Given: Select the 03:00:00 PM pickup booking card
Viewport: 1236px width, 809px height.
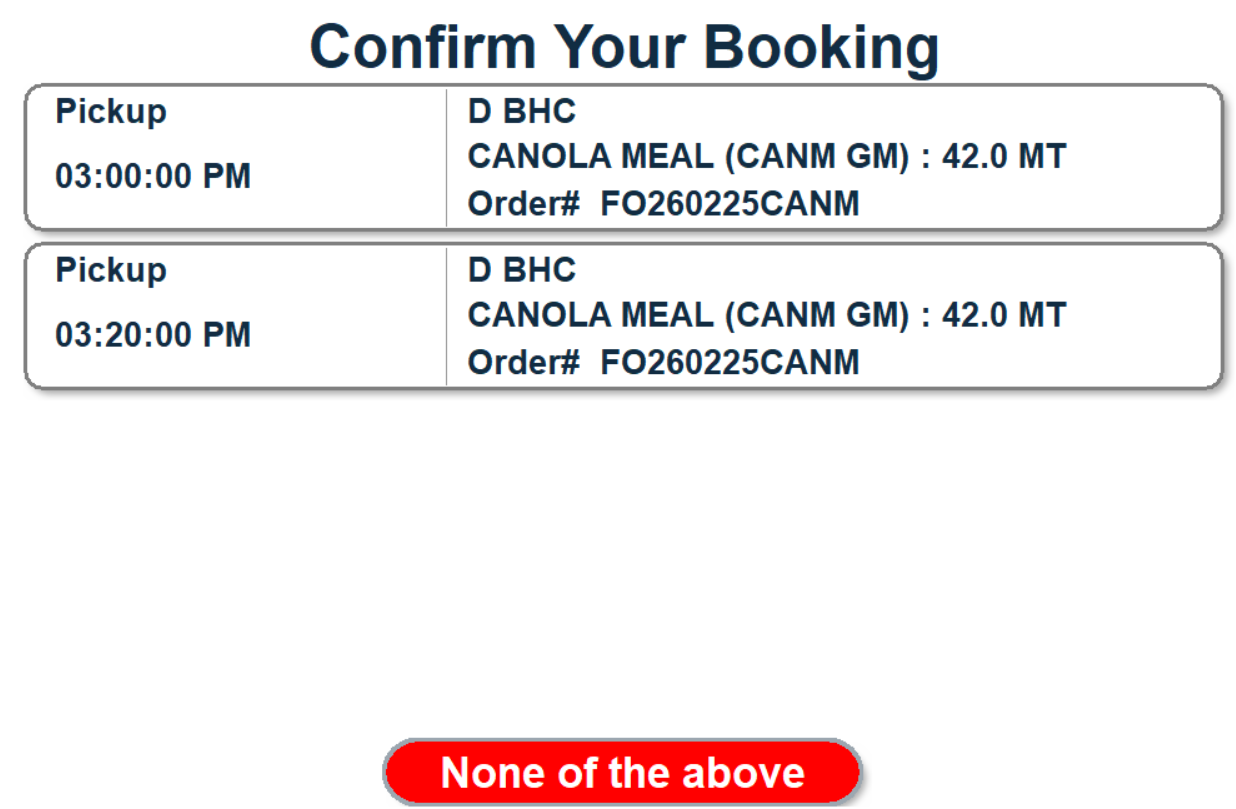Looking at the screenshot, I should (x=622, y=158).
